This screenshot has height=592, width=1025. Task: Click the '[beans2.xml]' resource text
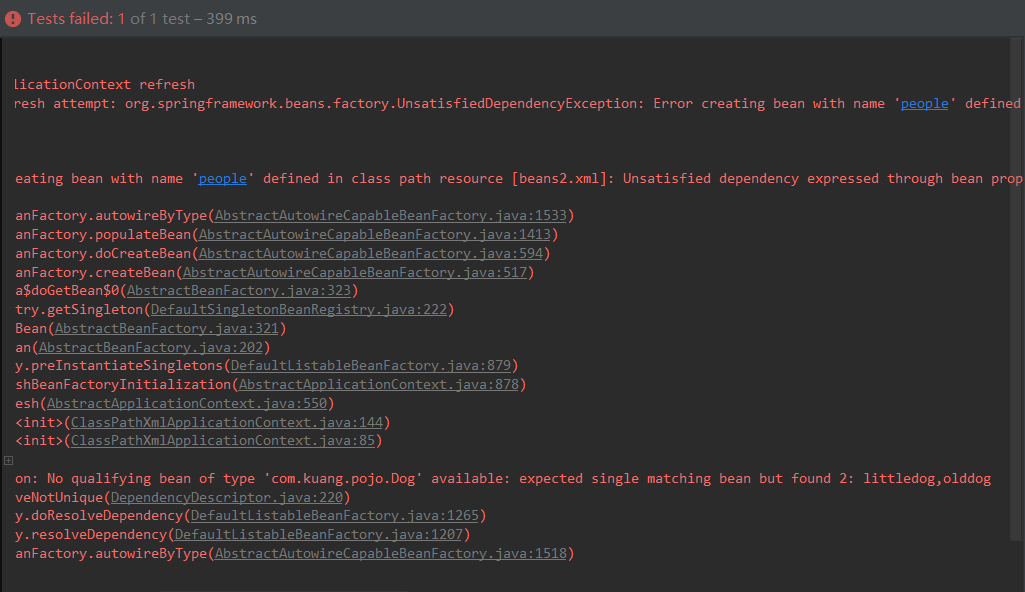pos(559,178)
